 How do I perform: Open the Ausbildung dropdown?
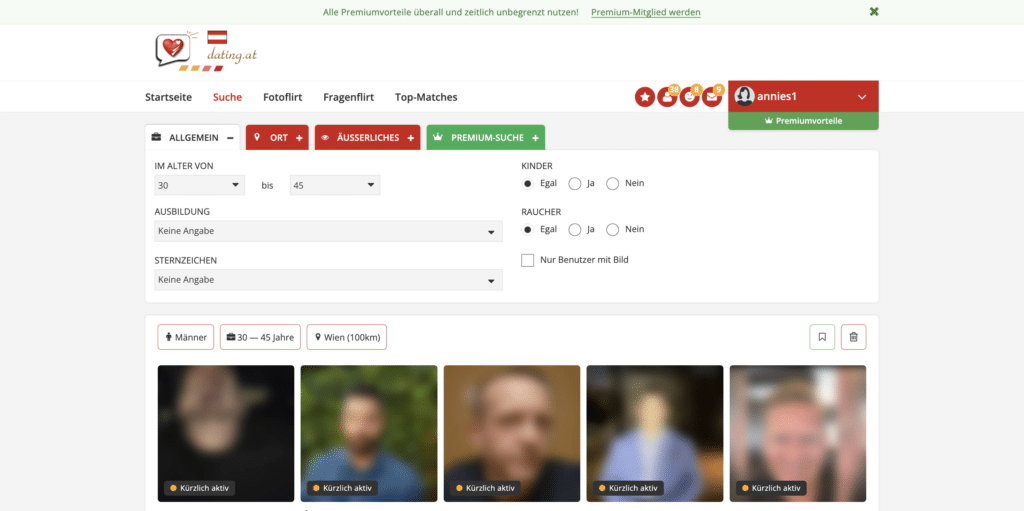(x=328, y=231)
